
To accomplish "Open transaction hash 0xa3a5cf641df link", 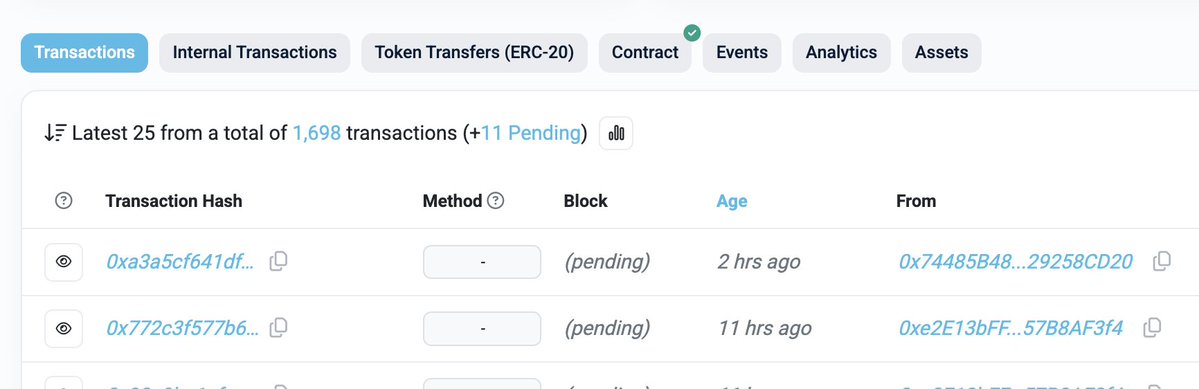I will pyautogui.click(x=182, y=262).
